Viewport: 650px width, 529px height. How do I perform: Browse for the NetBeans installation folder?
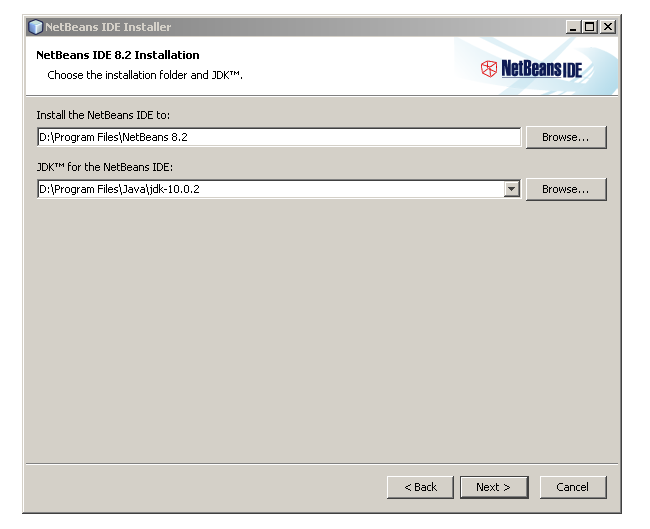click(x=566, y=137)
